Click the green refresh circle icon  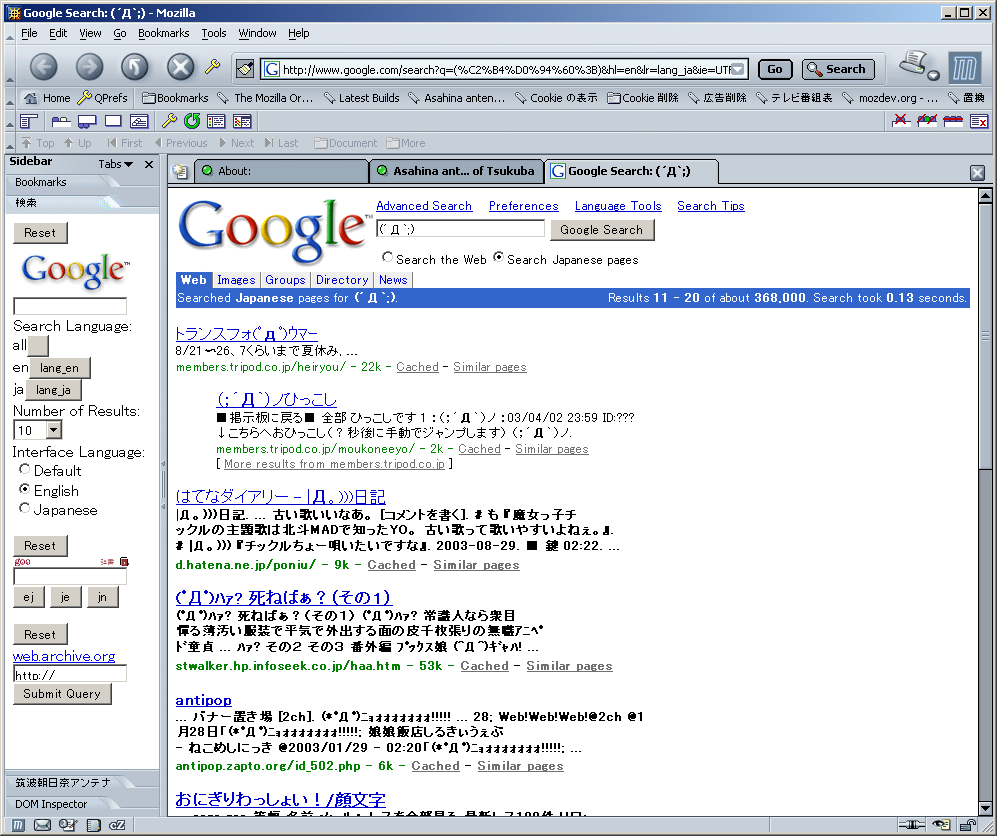(x=191, y=121)
